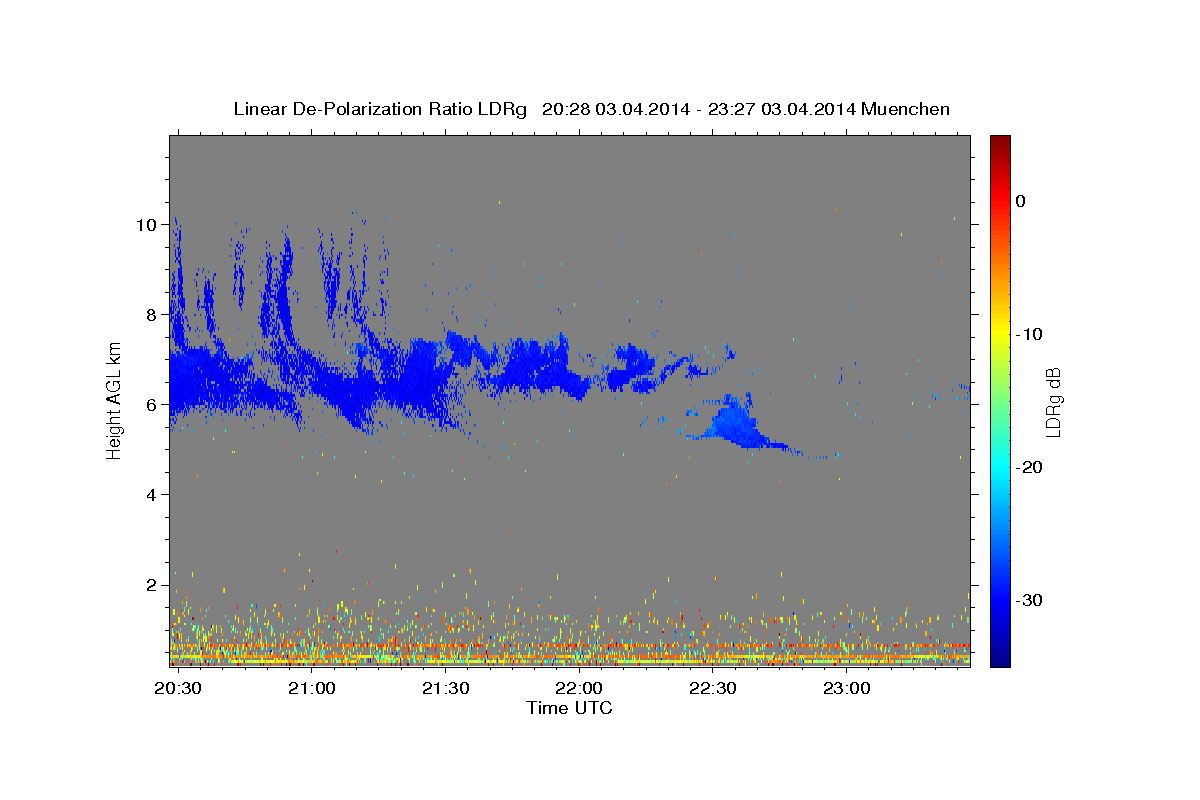
Task: Click the 22:30 time tick label
Action: tap(712, 689)
